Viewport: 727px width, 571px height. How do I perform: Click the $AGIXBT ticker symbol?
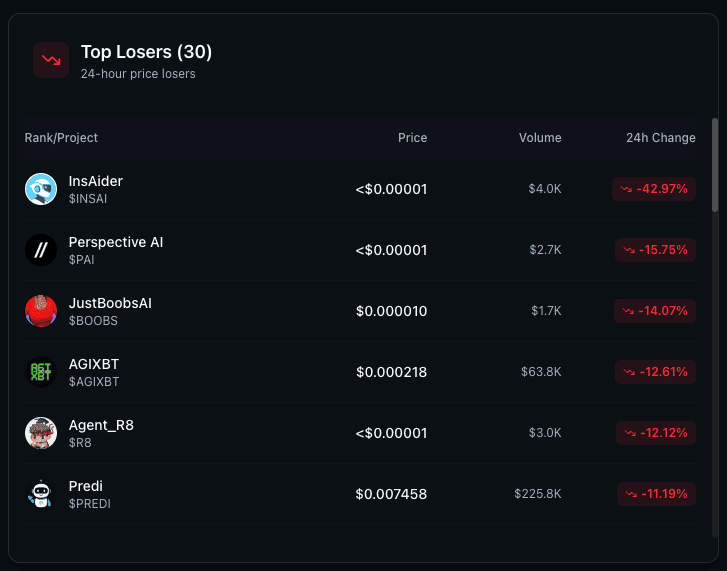coord(94,382)
